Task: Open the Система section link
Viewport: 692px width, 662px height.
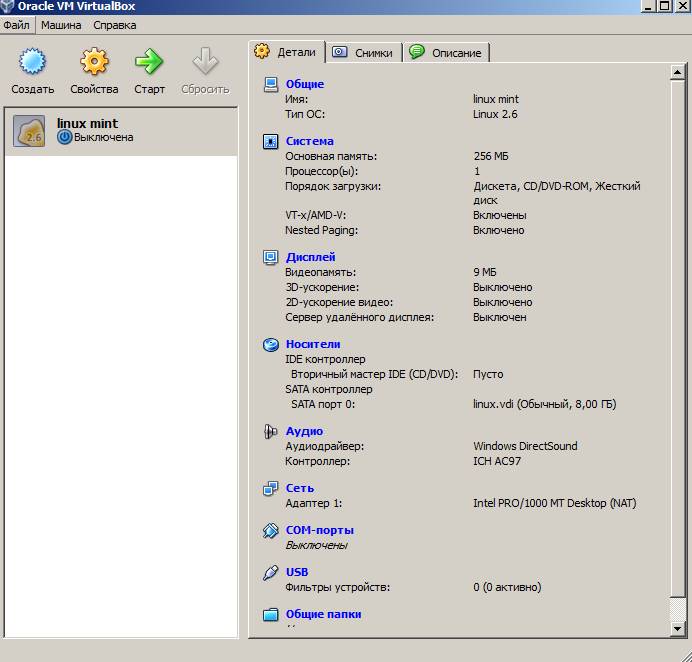Action: pyautogui.click(x=309, y=141)
